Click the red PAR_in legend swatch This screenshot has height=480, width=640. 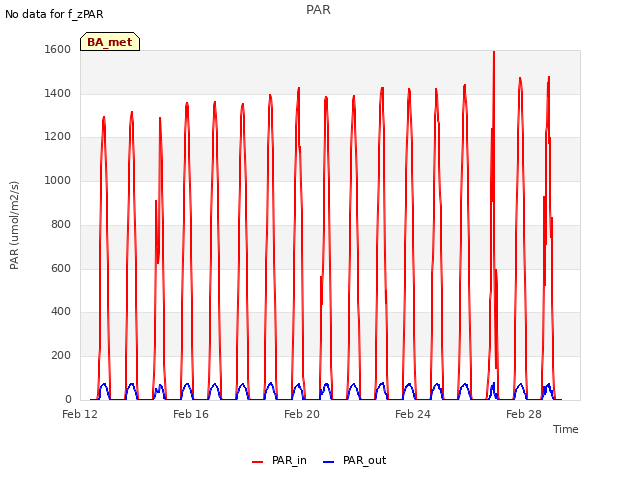click(x=258, y=462)
